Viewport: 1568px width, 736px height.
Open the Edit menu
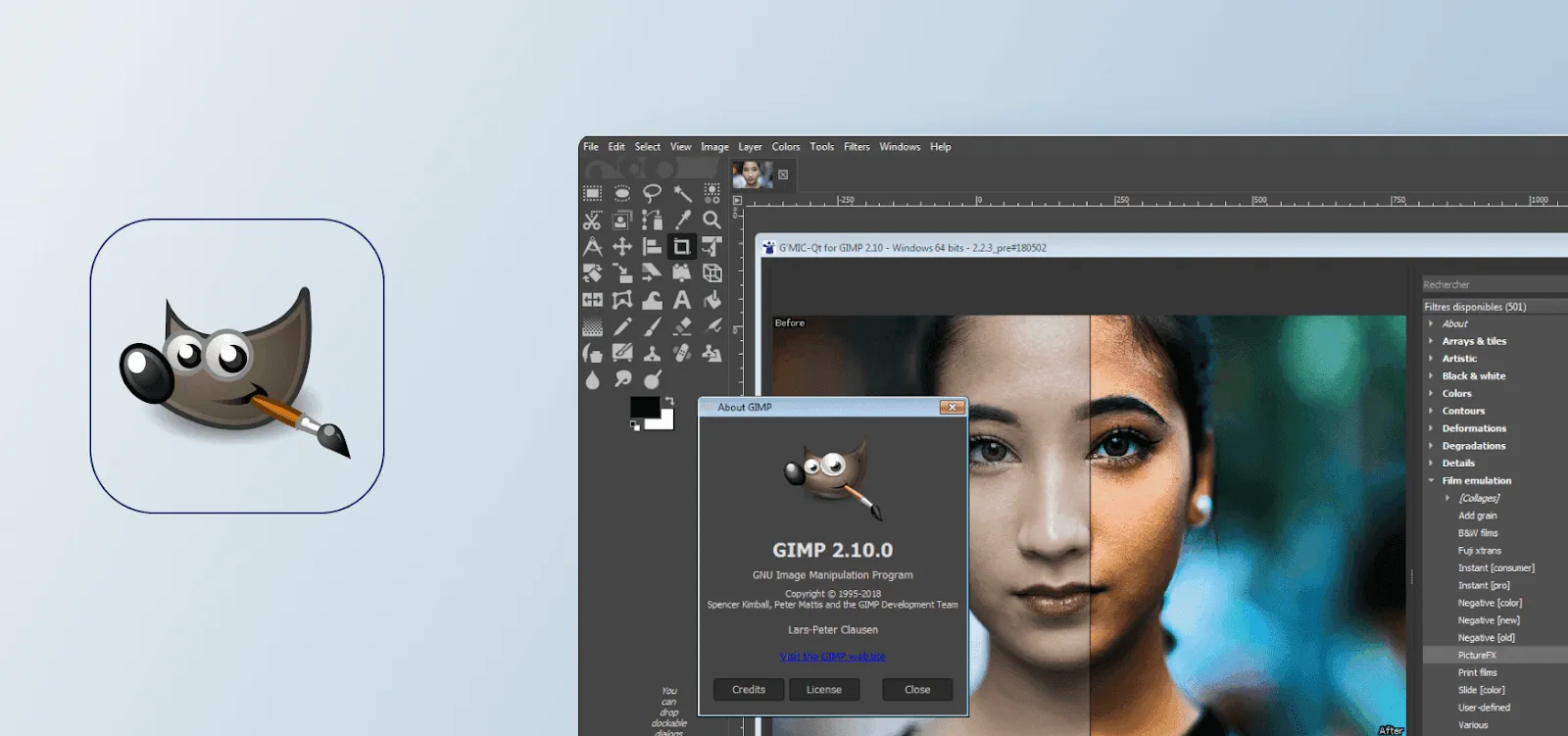click(x=616, y=147)
